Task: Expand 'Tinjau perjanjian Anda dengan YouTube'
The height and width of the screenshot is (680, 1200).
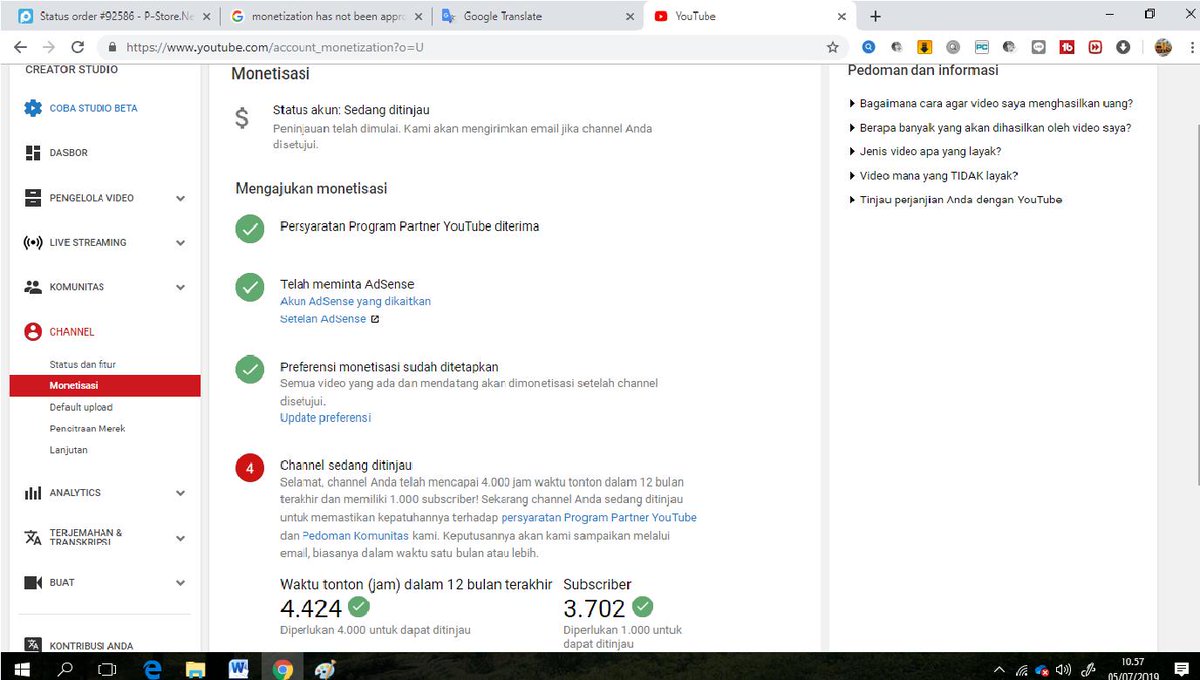Action: [955, 199]
